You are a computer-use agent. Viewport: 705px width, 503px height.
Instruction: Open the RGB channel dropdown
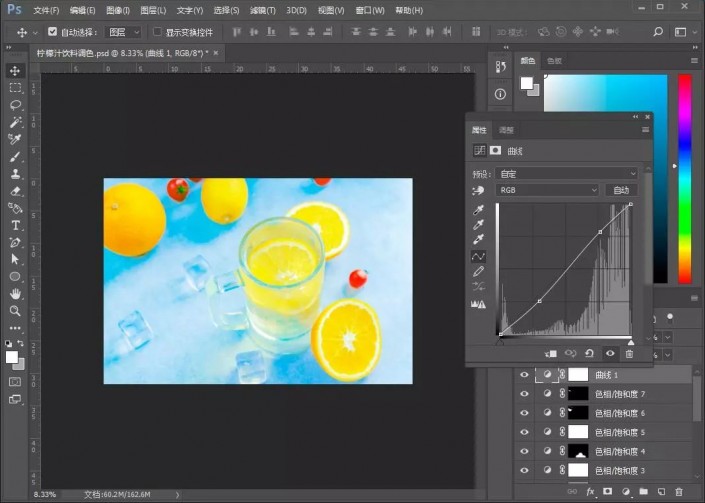547,190
